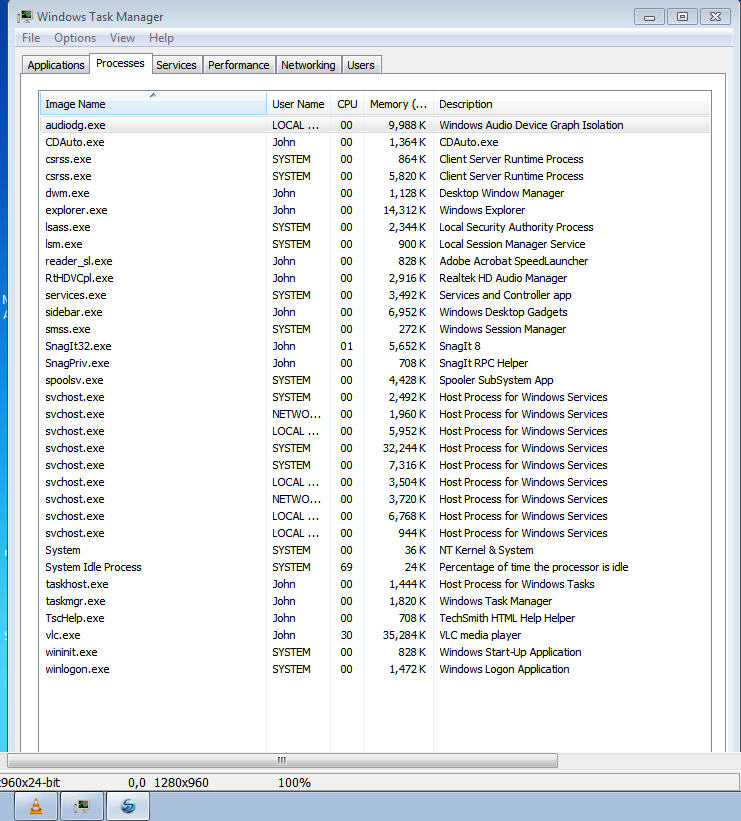Maximize the Task Manager window

click(682, 17)
